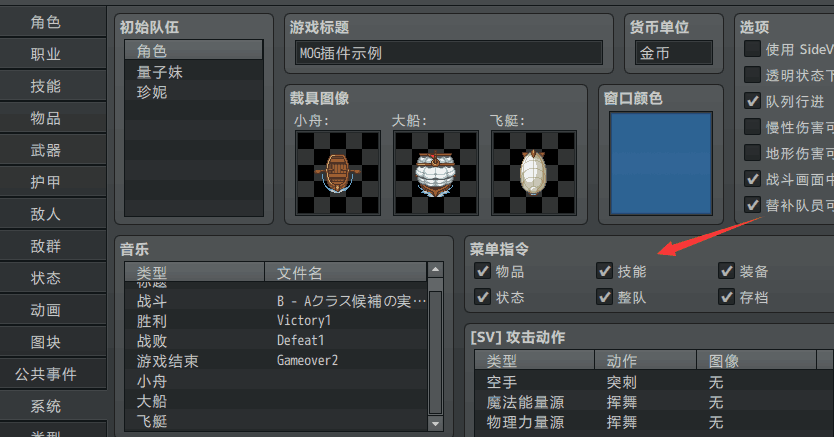Disable the 整队 menu command

(605, 297)
